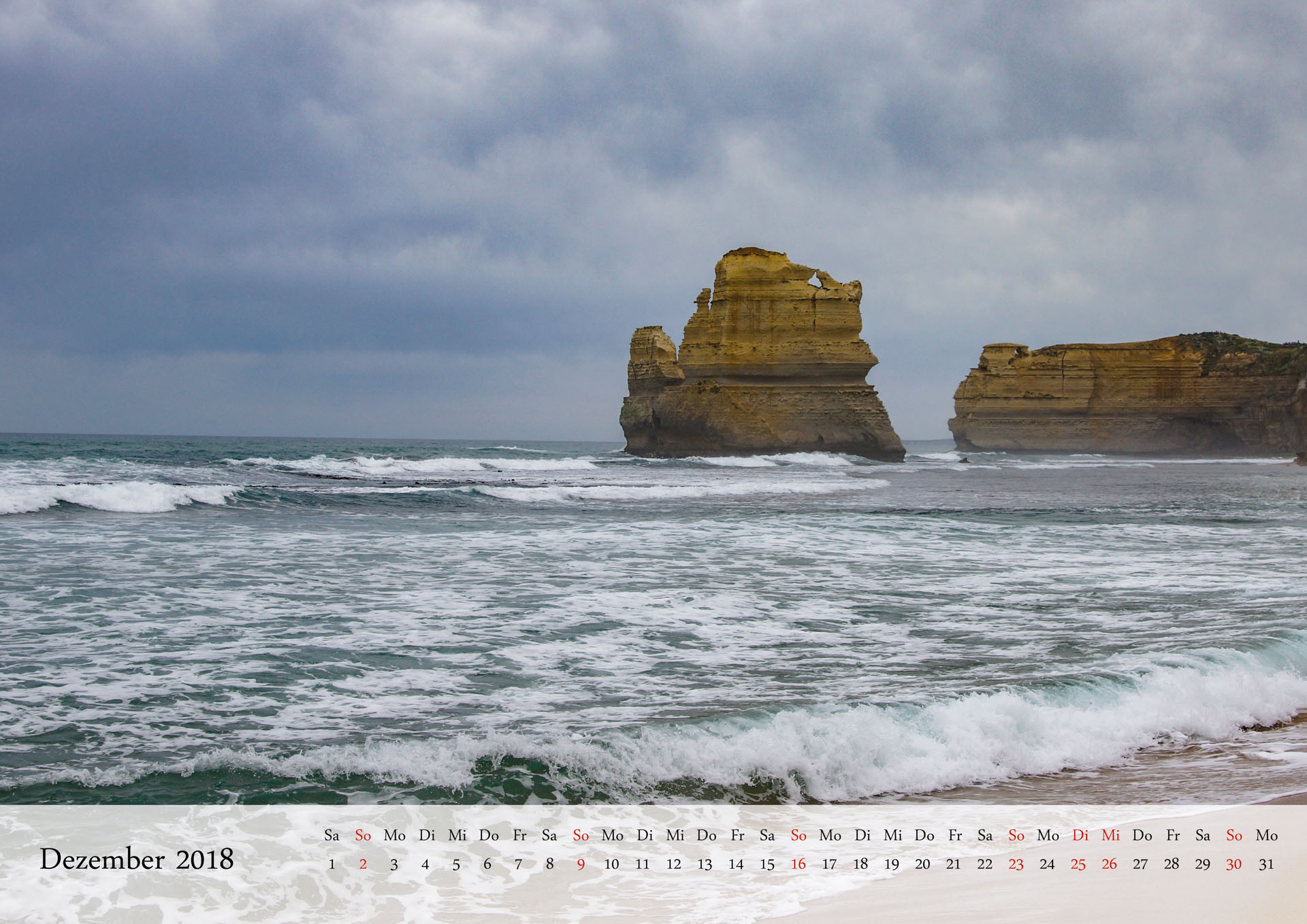Click the 'Mo' label above date 31
1307x924 pixels.
point(1267,836)
